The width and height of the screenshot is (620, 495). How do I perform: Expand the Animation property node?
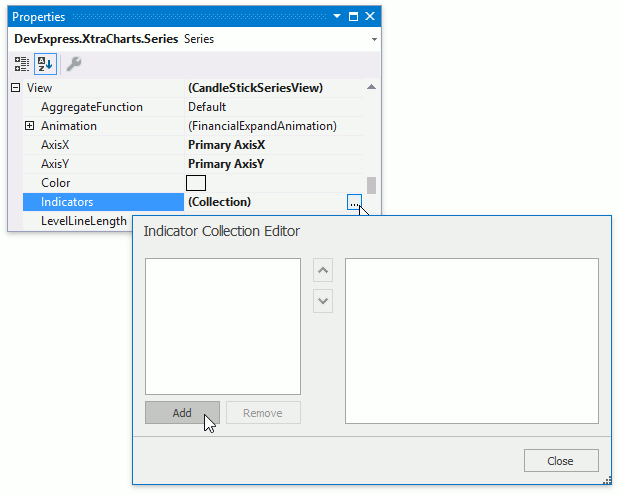click(x=30, y=126)
